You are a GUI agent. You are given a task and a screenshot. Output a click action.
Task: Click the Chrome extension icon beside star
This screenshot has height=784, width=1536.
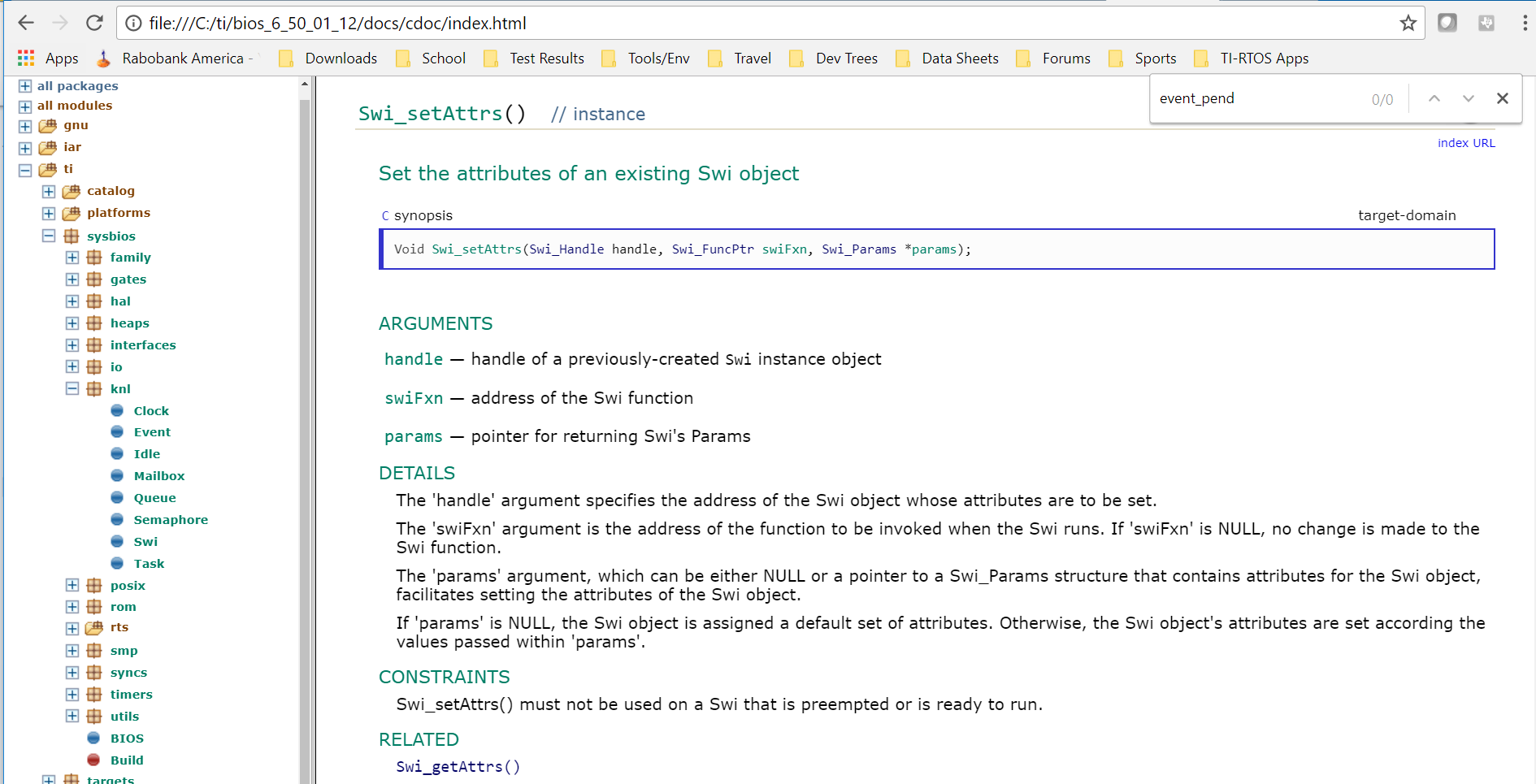coord(1447,23)
